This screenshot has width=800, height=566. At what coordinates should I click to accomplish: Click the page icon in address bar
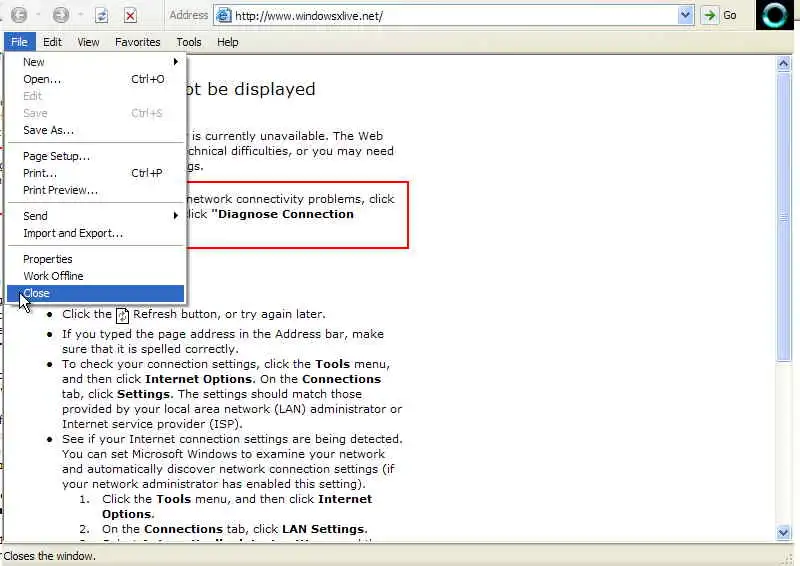(223, 16)
